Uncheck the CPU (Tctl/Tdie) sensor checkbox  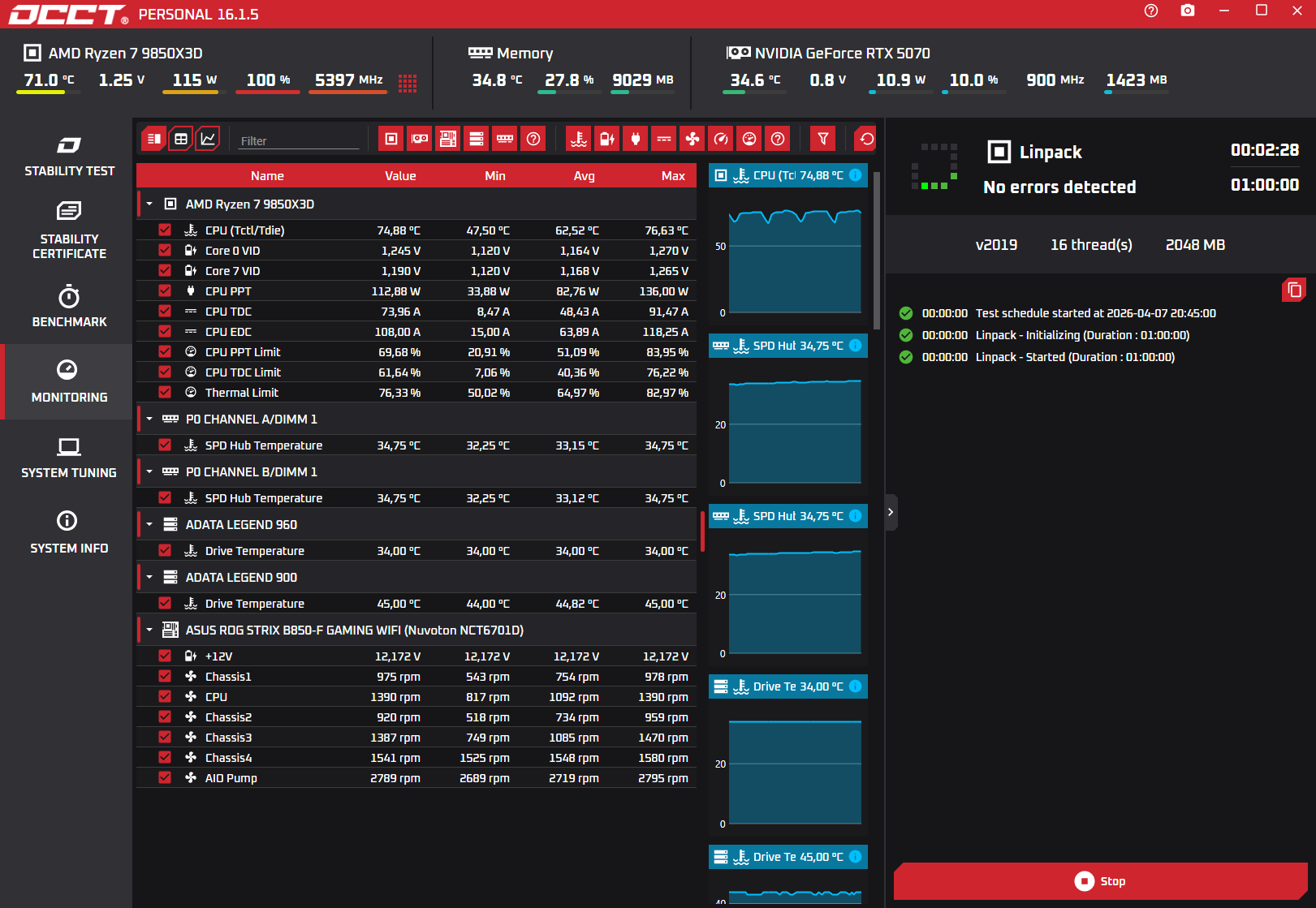(x=165, y=230)
